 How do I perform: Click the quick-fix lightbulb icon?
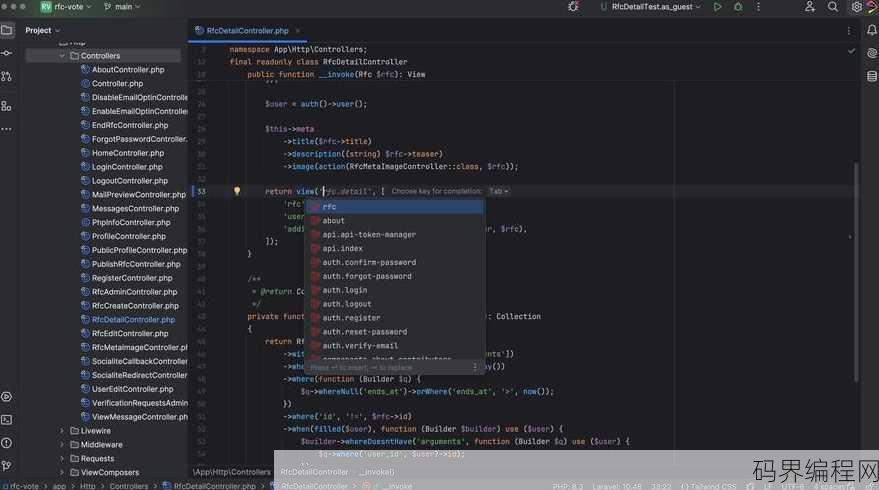click(x=237, y=191)
